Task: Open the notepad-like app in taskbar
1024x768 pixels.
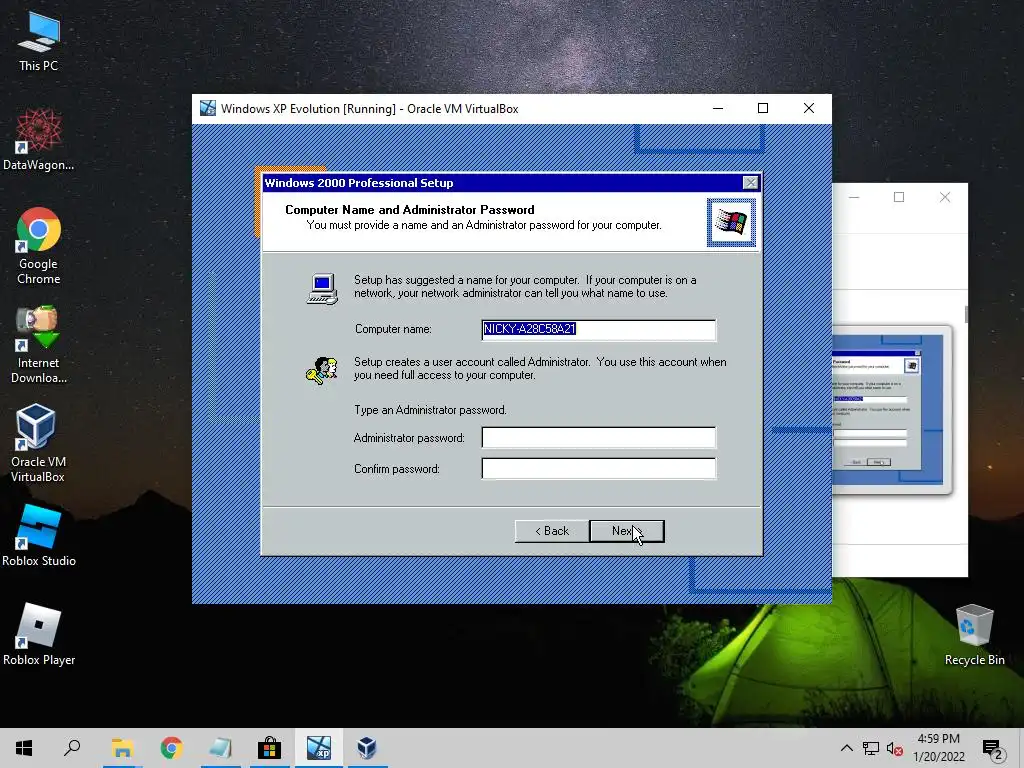Action: coord(220,748)
